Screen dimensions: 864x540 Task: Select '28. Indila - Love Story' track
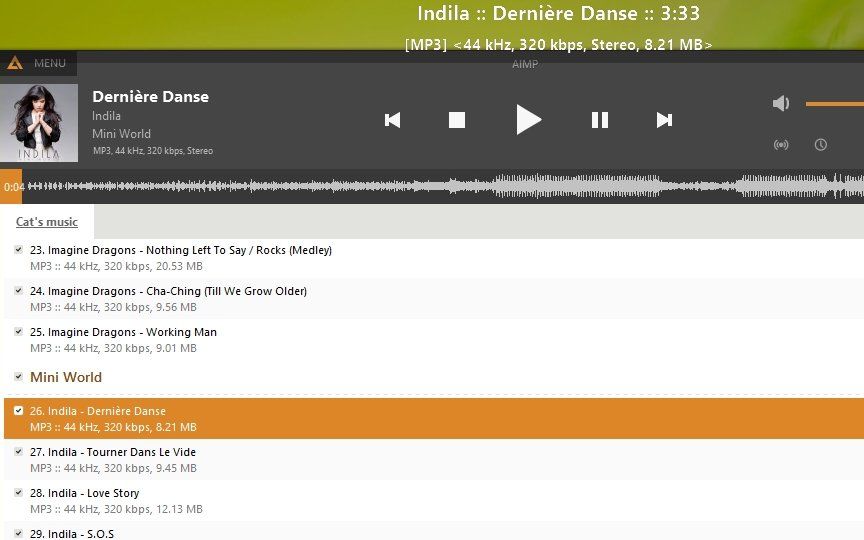[434, 500]
